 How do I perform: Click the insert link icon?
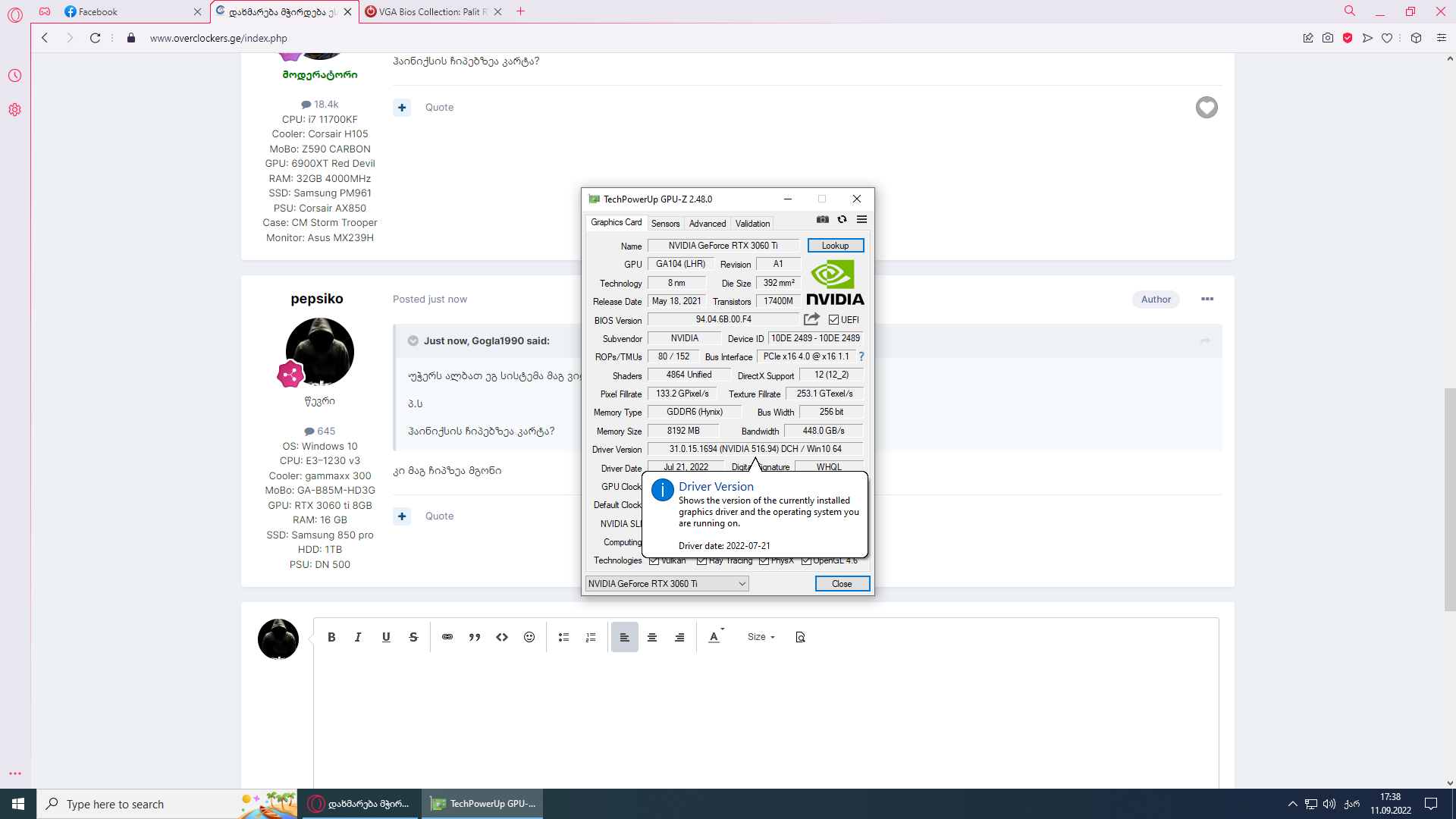[447, 637]
